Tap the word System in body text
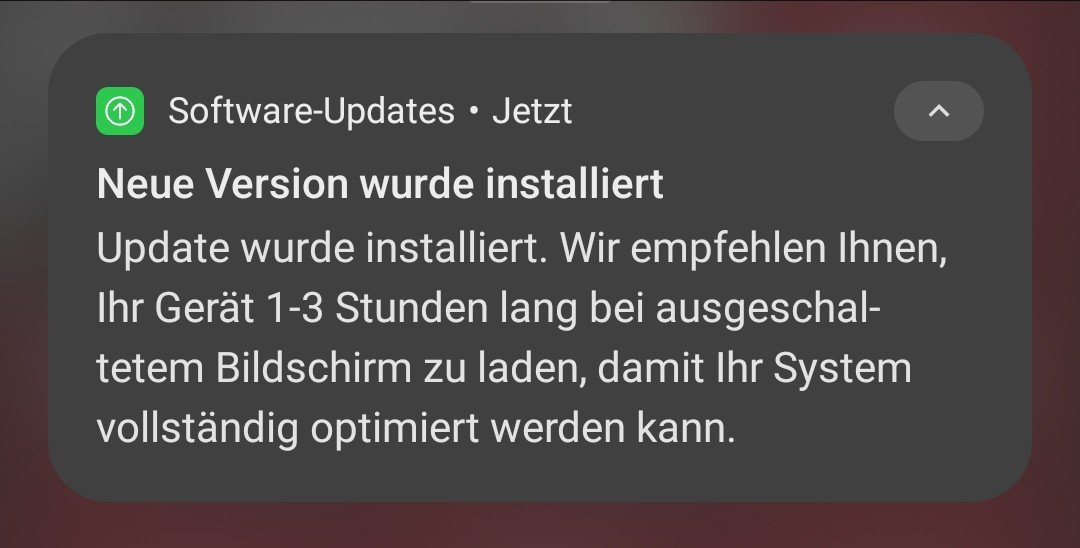The width and height of the screenshot is (1080, 548). [842, 369]
